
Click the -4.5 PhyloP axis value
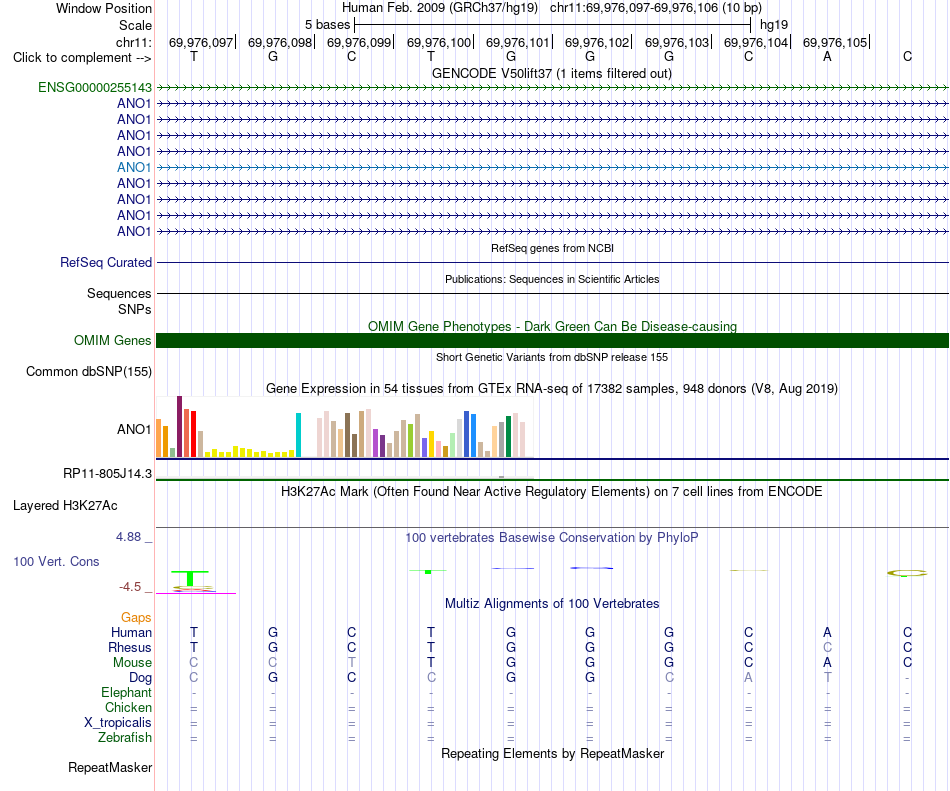point(130,587)
